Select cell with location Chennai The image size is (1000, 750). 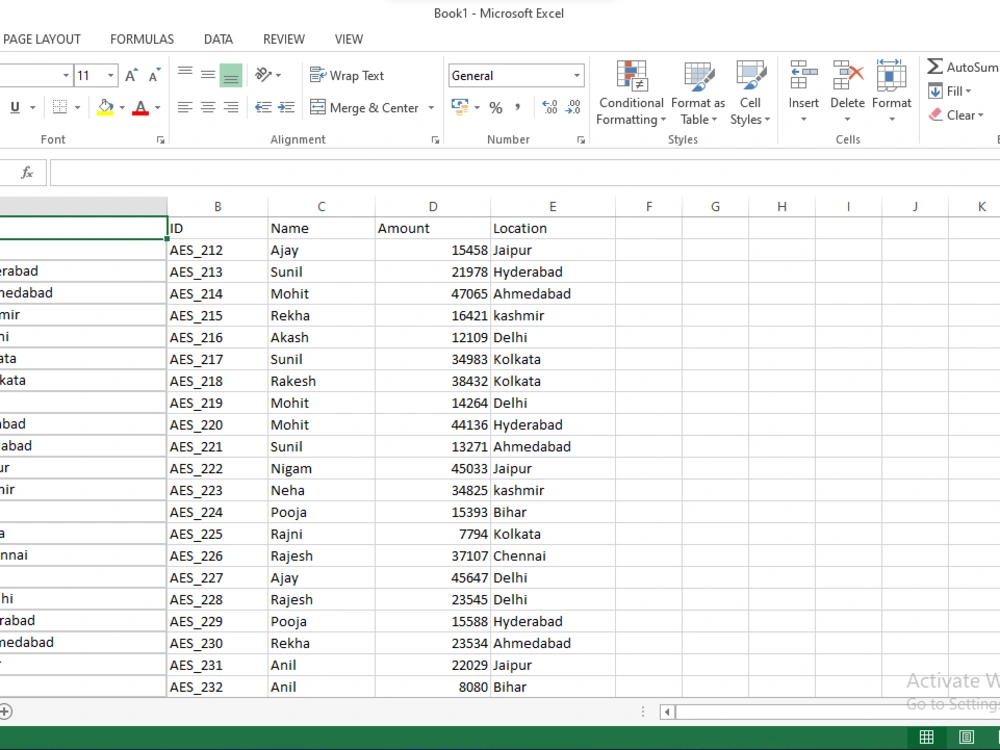tap(553, 556)
